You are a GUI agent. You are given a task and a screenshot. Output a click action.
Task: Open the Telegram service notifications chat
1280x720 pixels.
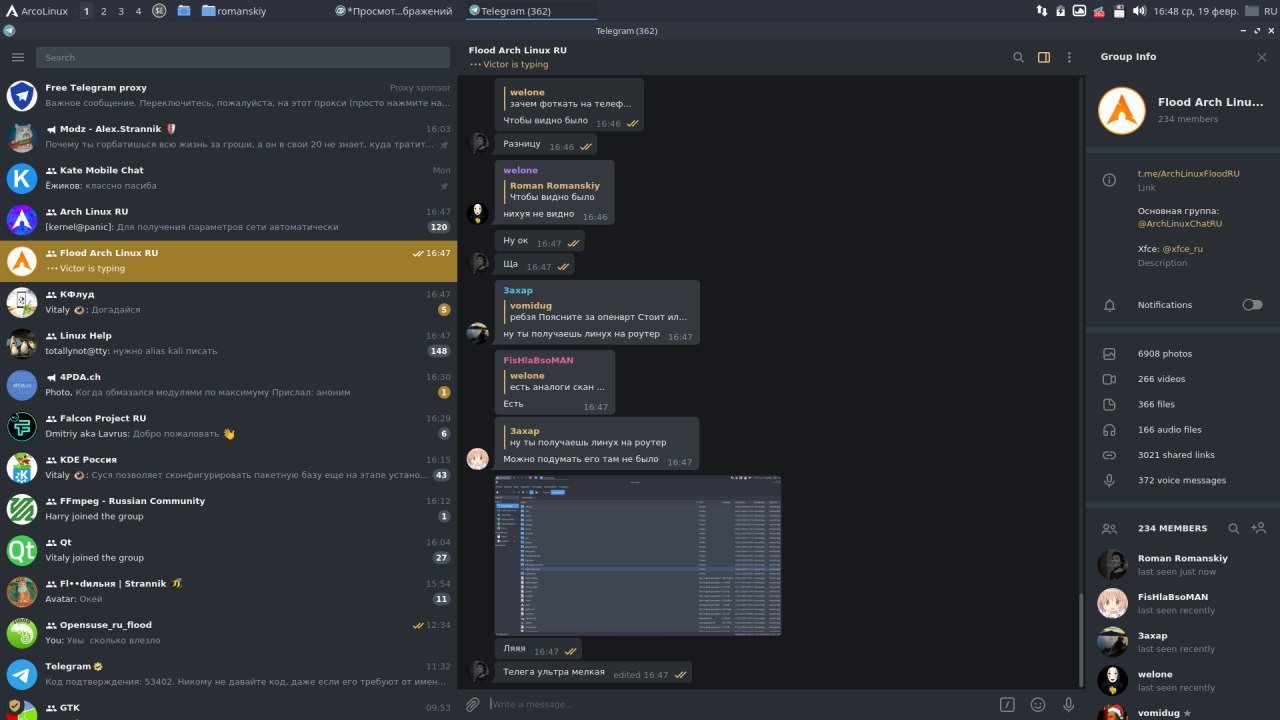[x=228, y=674]
